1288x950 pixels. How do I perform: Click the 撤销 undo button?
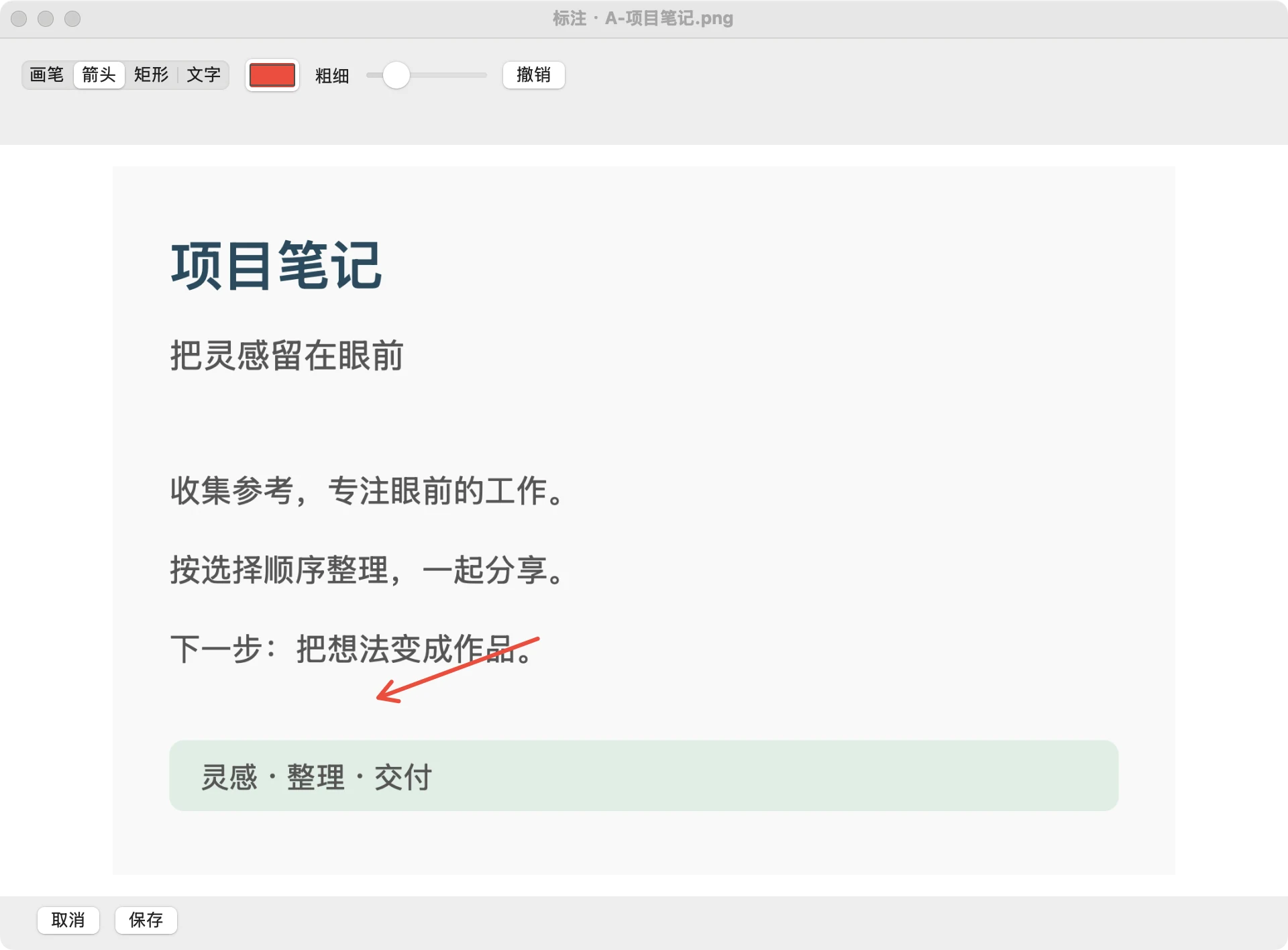point(534,74)
